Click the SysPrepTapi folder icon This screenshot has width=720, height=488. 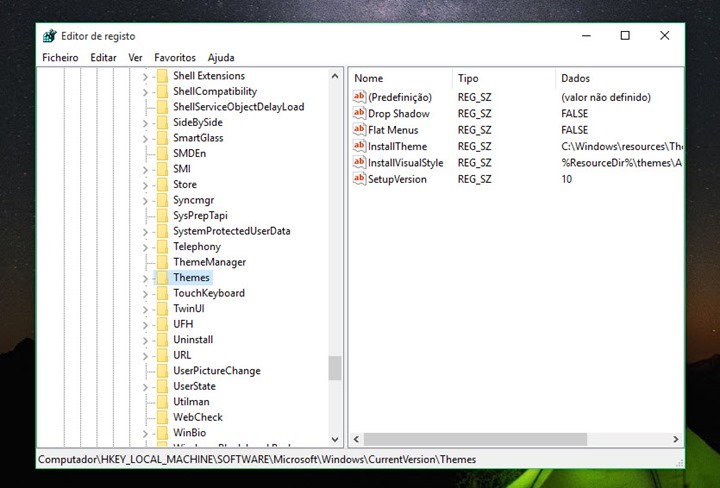(x=163, y=216)
